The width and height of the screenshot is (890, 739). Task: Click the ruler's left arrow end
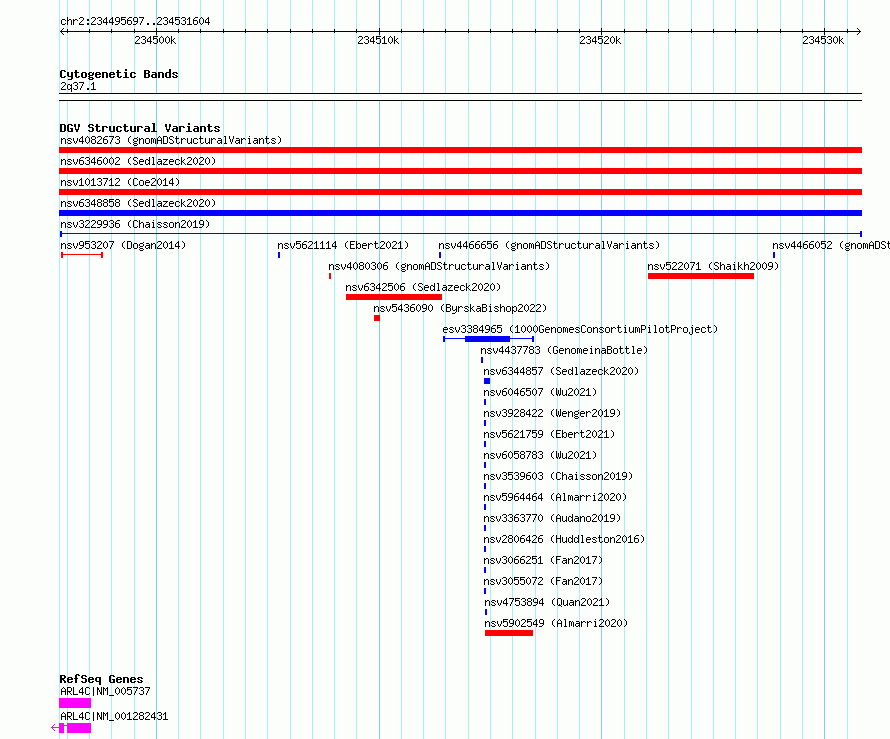tap(62, 31)
